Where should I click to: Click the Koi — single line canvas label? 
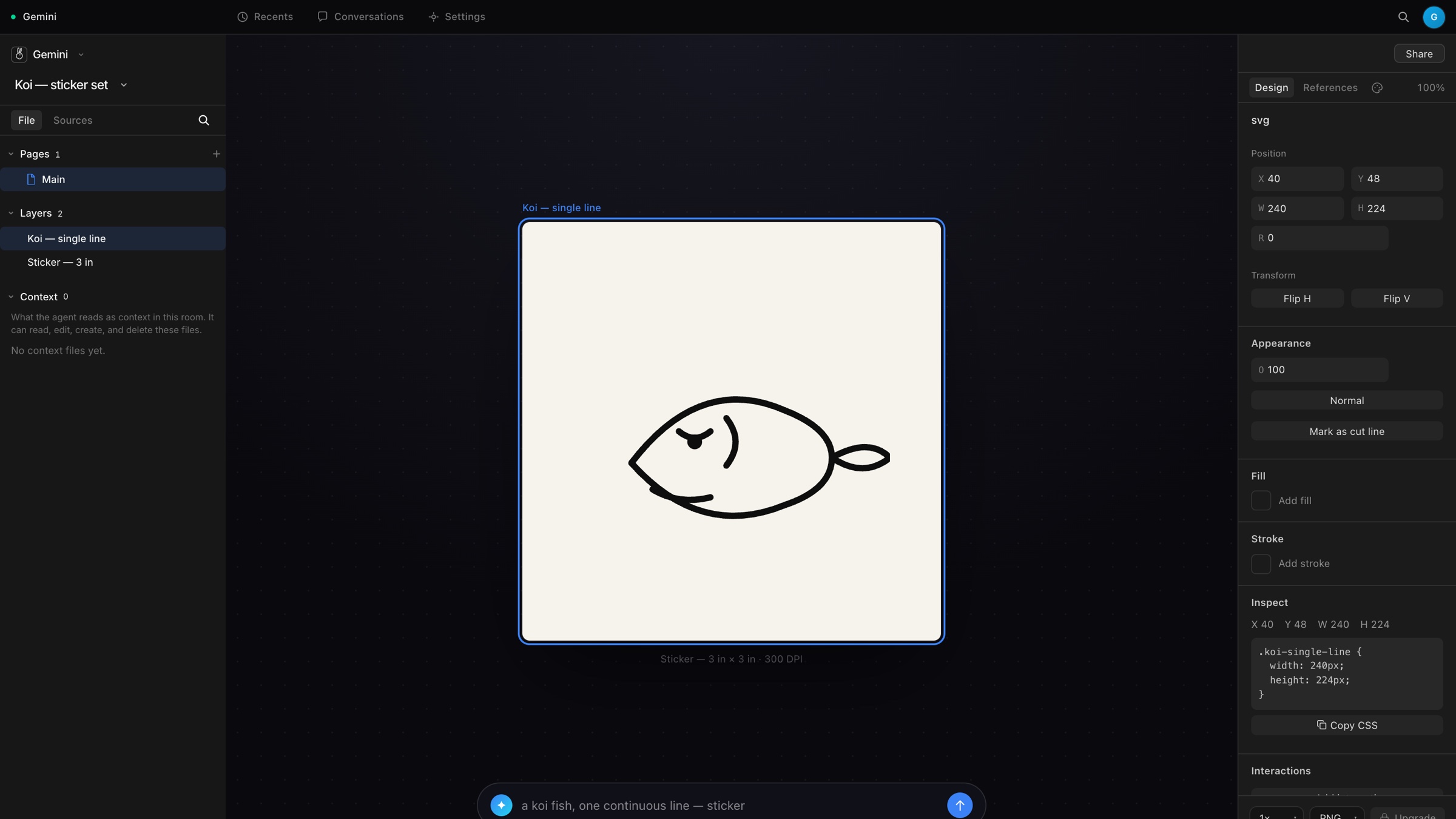click(561, 207)
